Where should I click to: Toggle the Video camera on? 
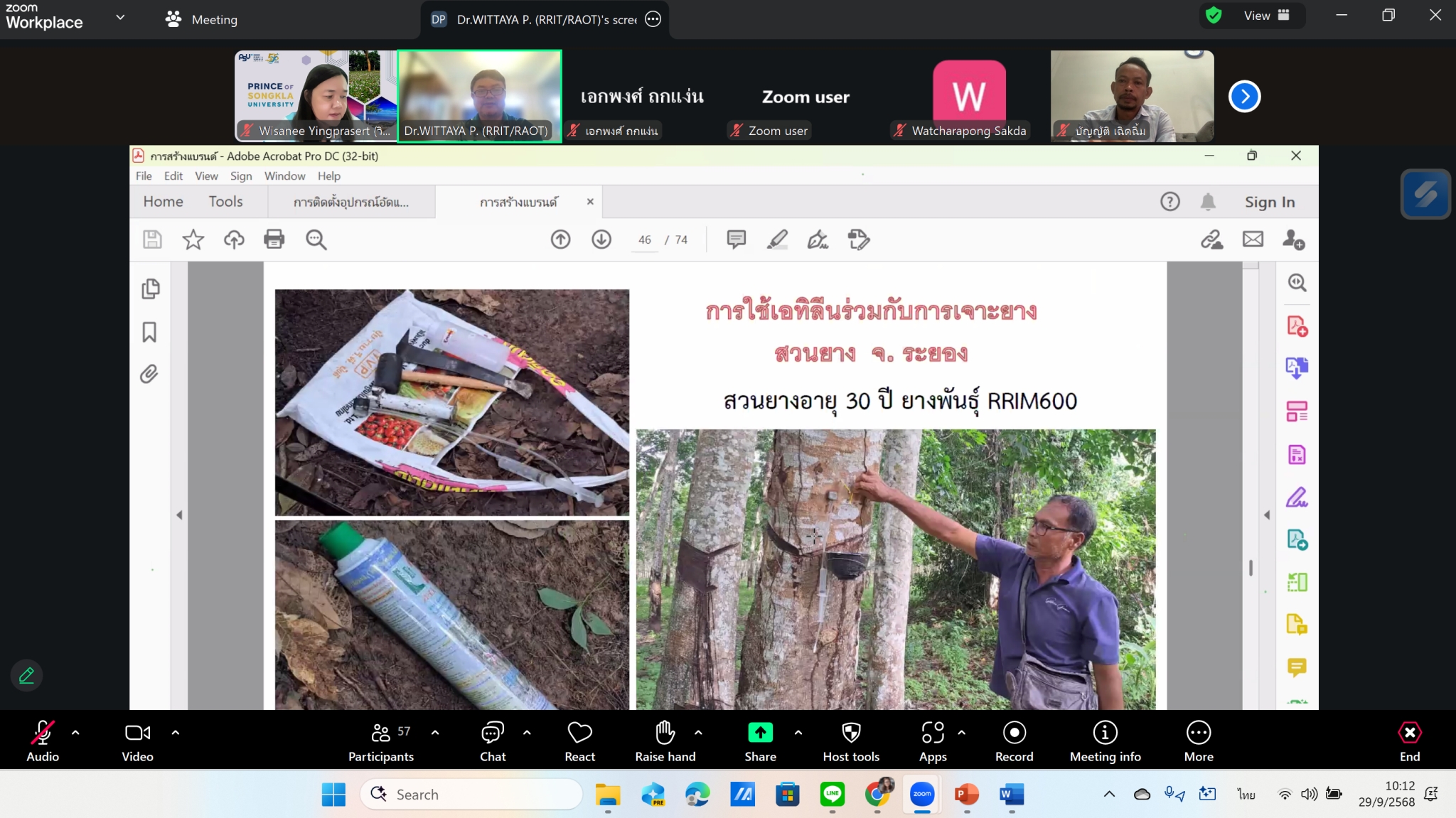tap(137, 733)
